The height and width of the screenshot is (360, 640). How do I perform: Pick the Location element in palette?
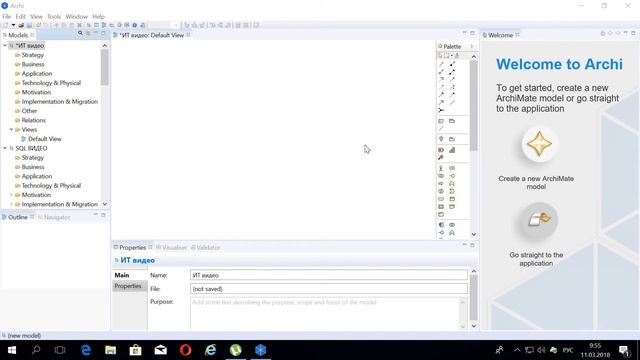[441, 139]
